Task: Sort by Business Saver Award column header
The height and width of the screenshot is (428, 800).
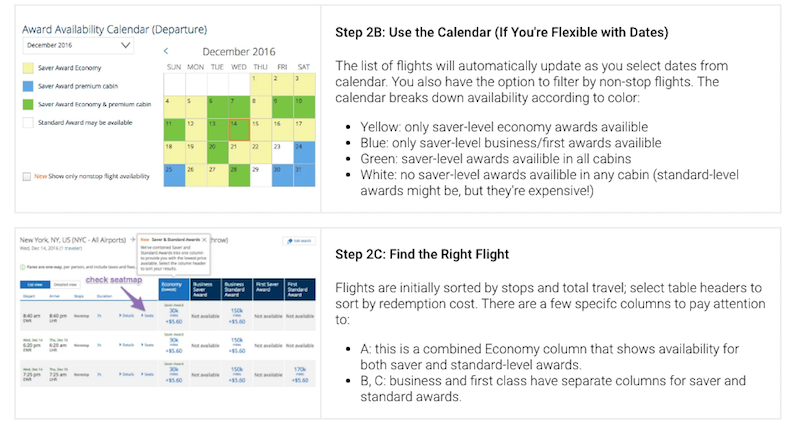Action: pos(205,289)
